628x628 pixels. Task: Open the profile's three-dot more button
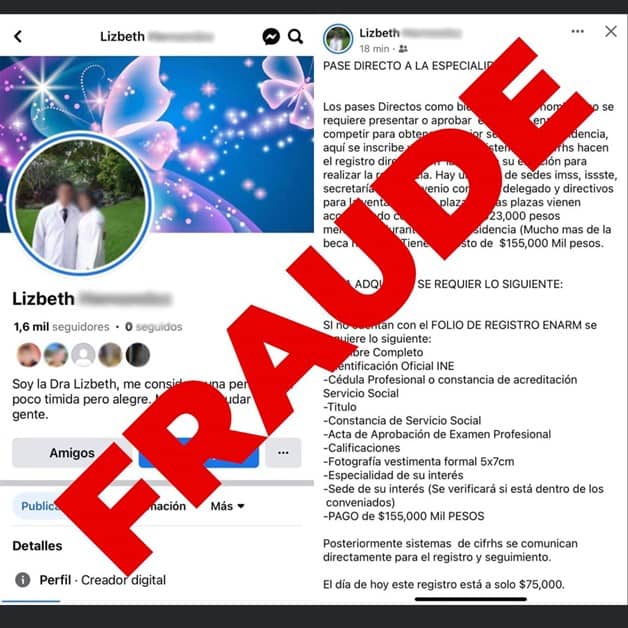pos(283,453)
